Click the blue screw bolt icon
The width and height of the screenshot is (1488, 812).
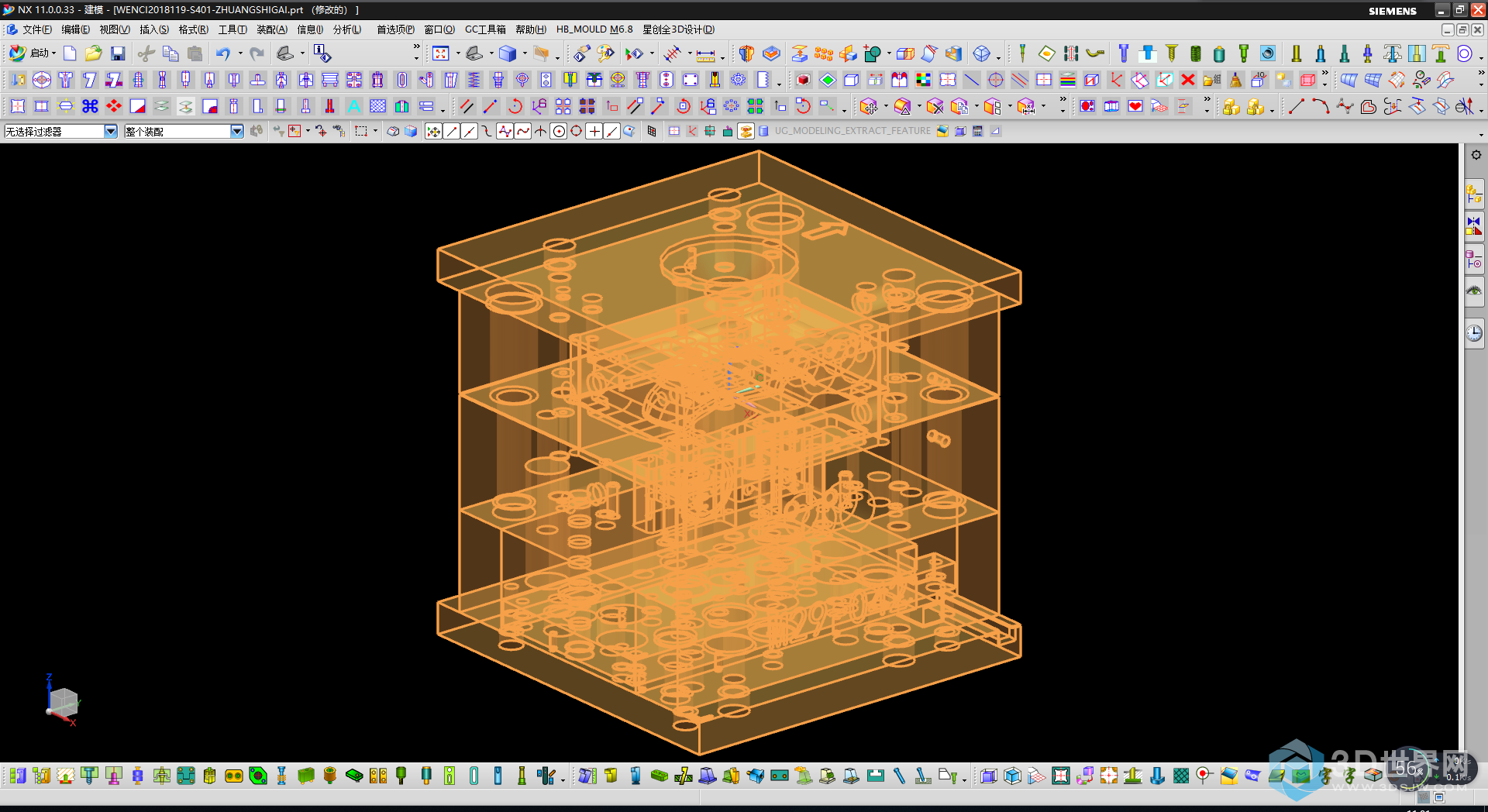(x=1123, y=53)
